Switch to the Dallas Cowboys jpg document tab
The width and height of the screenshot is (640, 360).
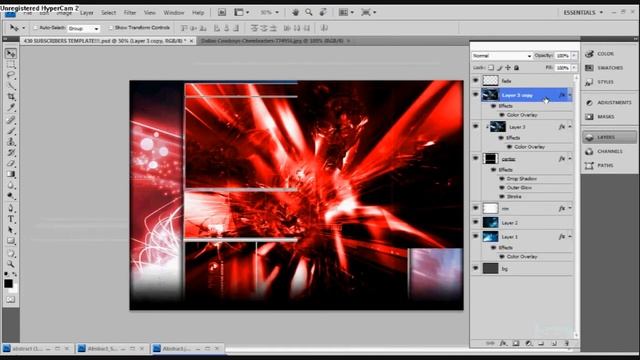(272, 41)
